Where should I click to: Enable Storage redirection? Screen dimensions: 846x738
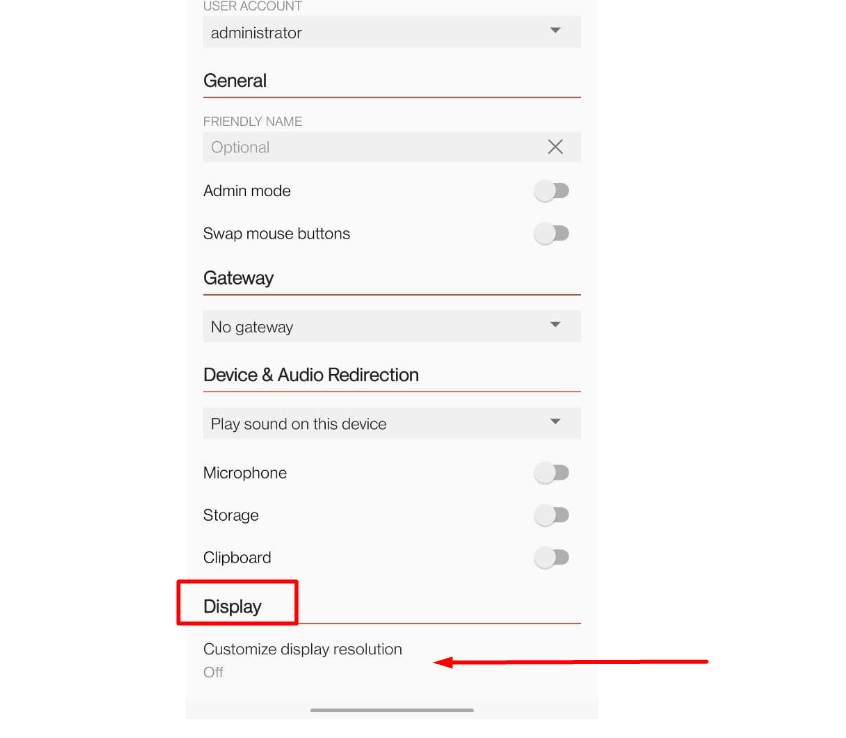[551, 515]
